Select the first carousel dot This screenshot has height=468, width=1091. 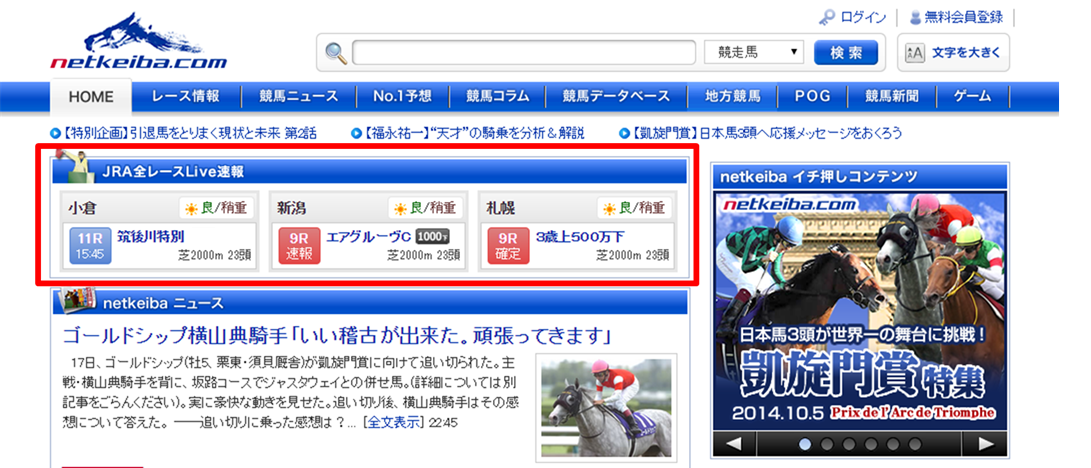pos(804,444)
